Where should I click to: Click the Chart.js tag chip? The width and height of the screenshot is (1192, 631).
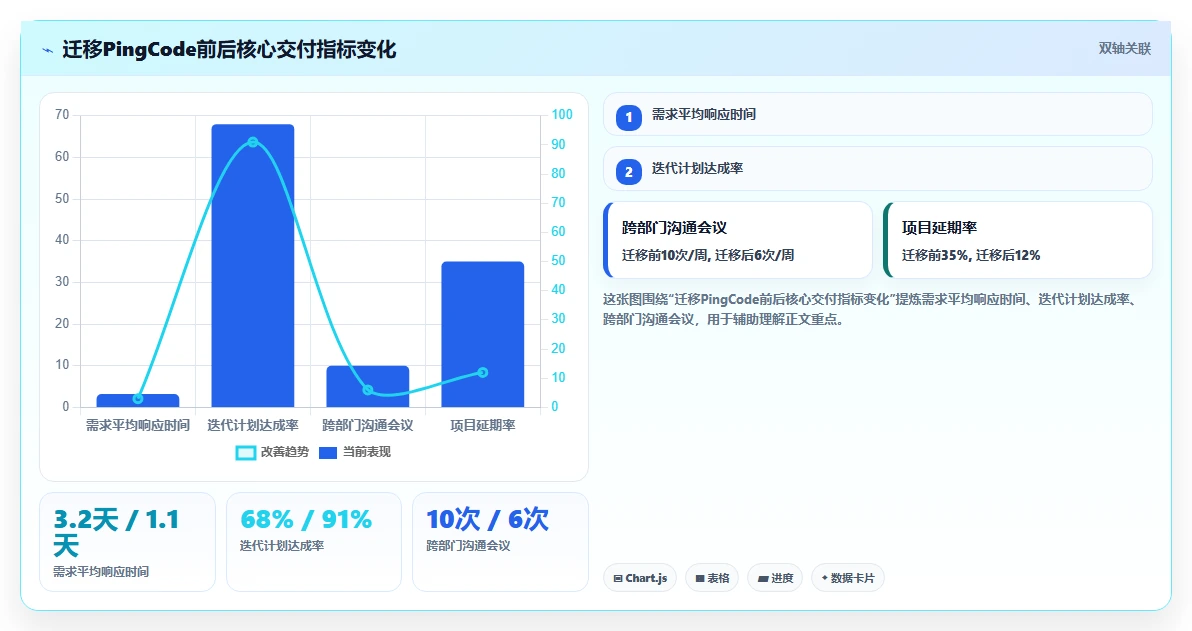point(640,578)
